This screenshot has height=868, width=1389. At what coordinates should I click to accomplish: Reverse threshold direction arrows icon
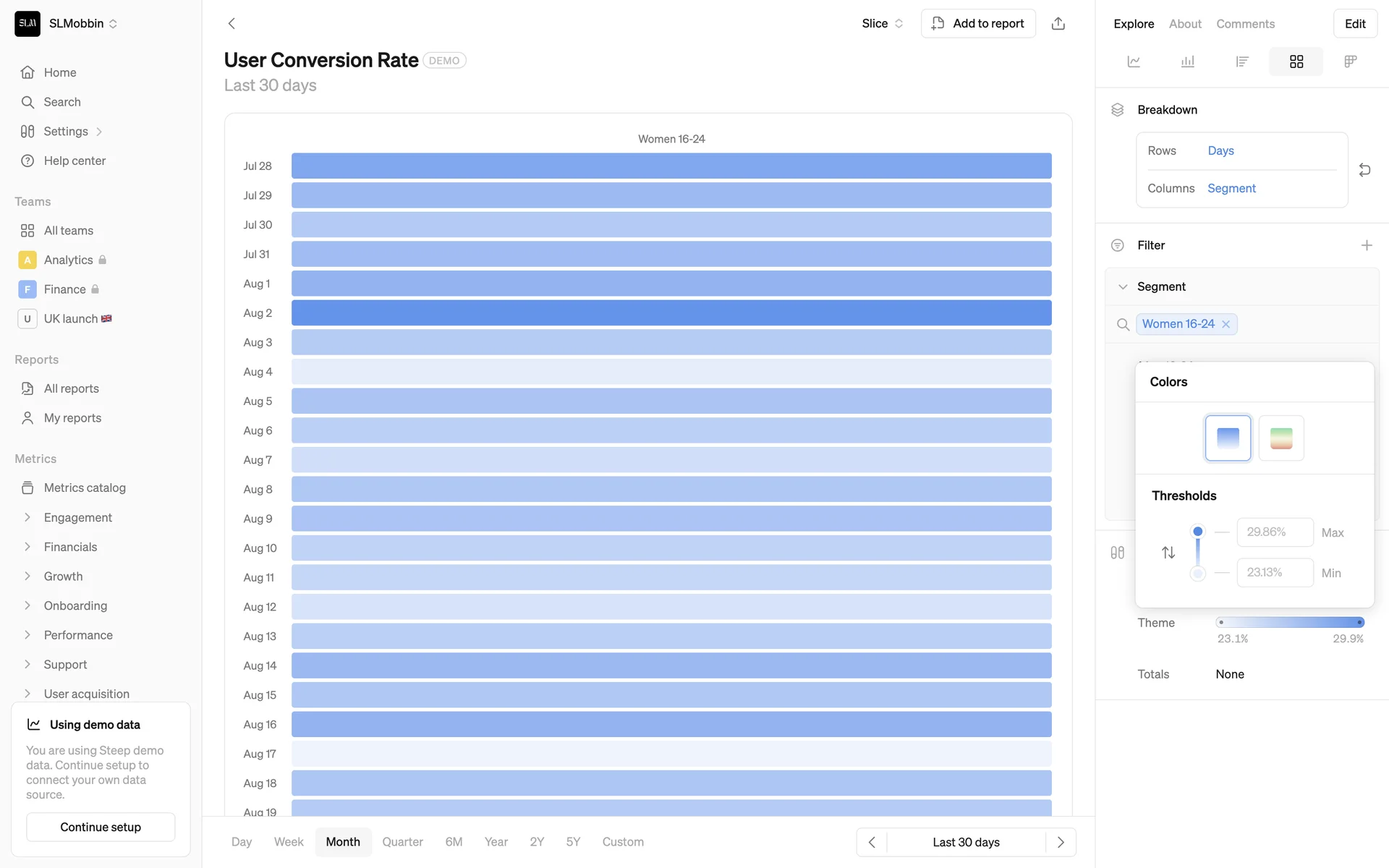pos(1168,553)
